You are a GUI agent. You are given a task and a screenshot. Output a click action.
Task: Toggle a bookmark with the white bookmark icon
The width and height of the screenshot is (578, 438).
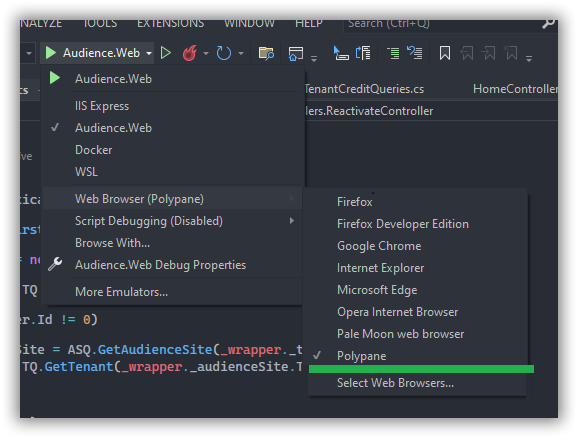[445, 53]
